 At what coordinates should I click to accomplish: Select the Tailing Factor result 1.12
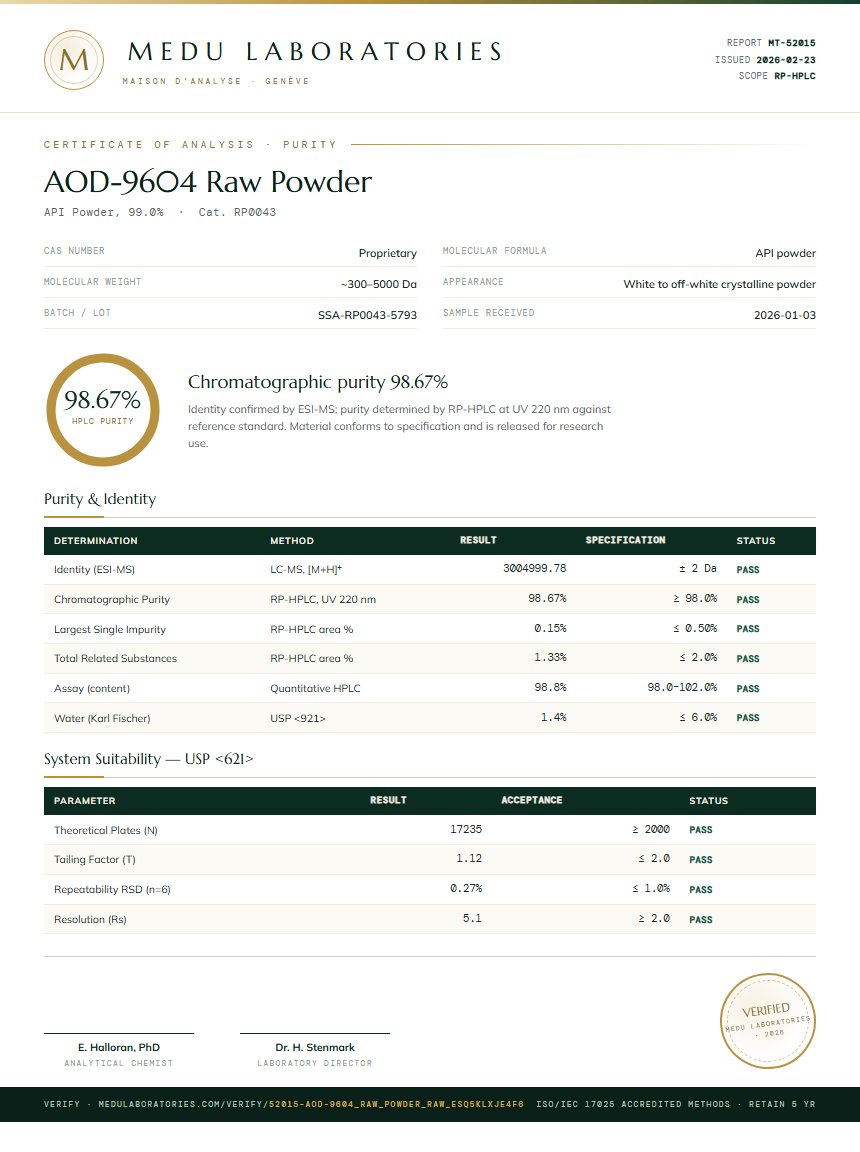click(469, 859)
